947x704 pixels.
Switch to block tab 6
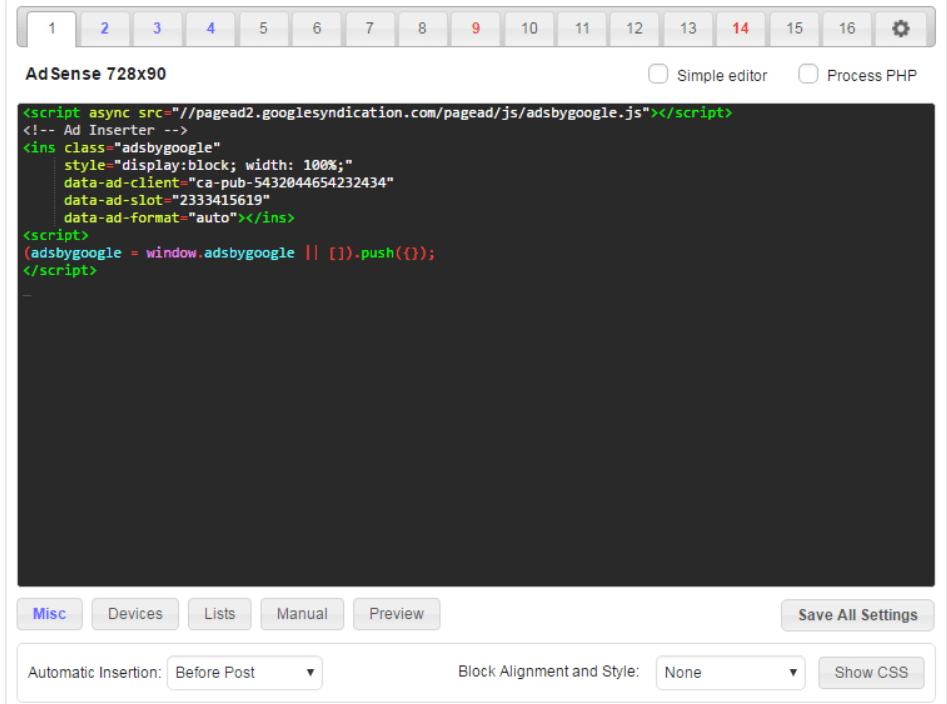point(316,28)
